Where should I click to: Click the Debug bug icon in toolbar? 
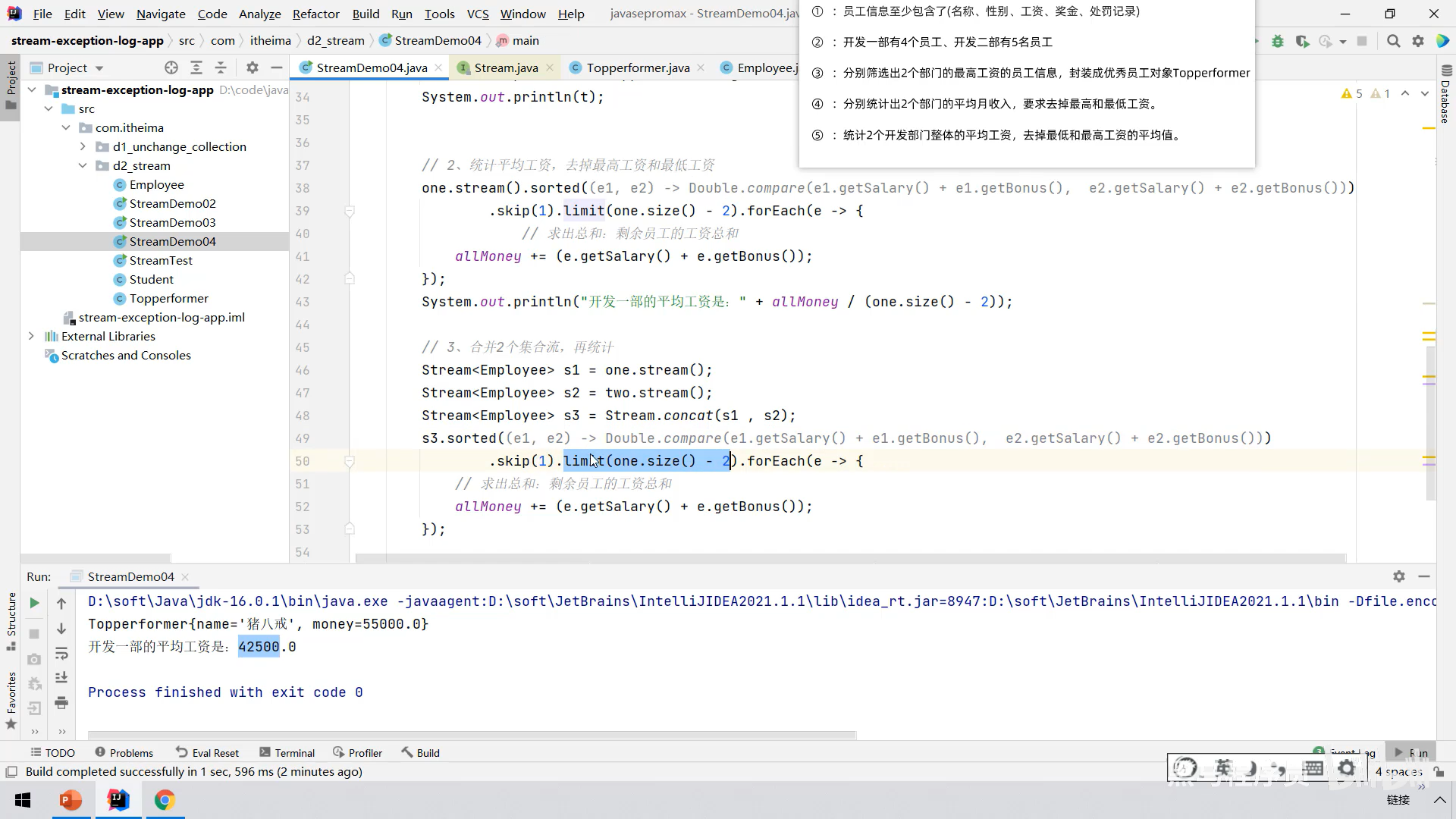click(x=1278, y=41)
